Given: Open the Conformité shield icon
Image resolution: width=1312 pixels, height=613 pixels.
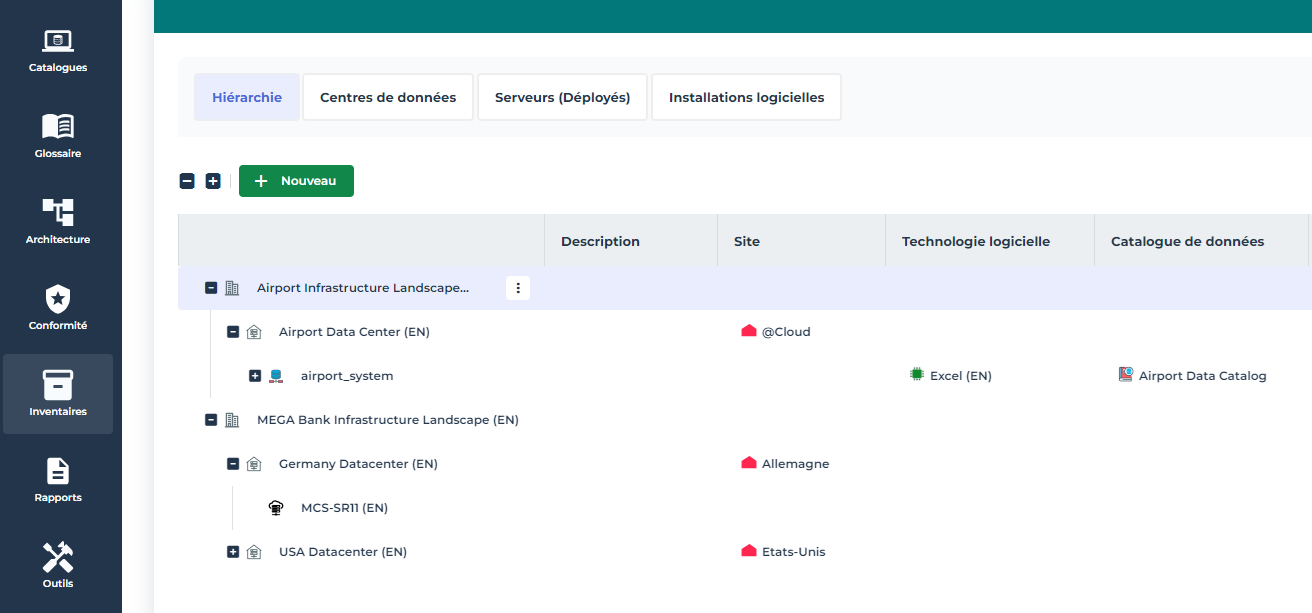Looking at the screenshot, I should pos(58,298).
